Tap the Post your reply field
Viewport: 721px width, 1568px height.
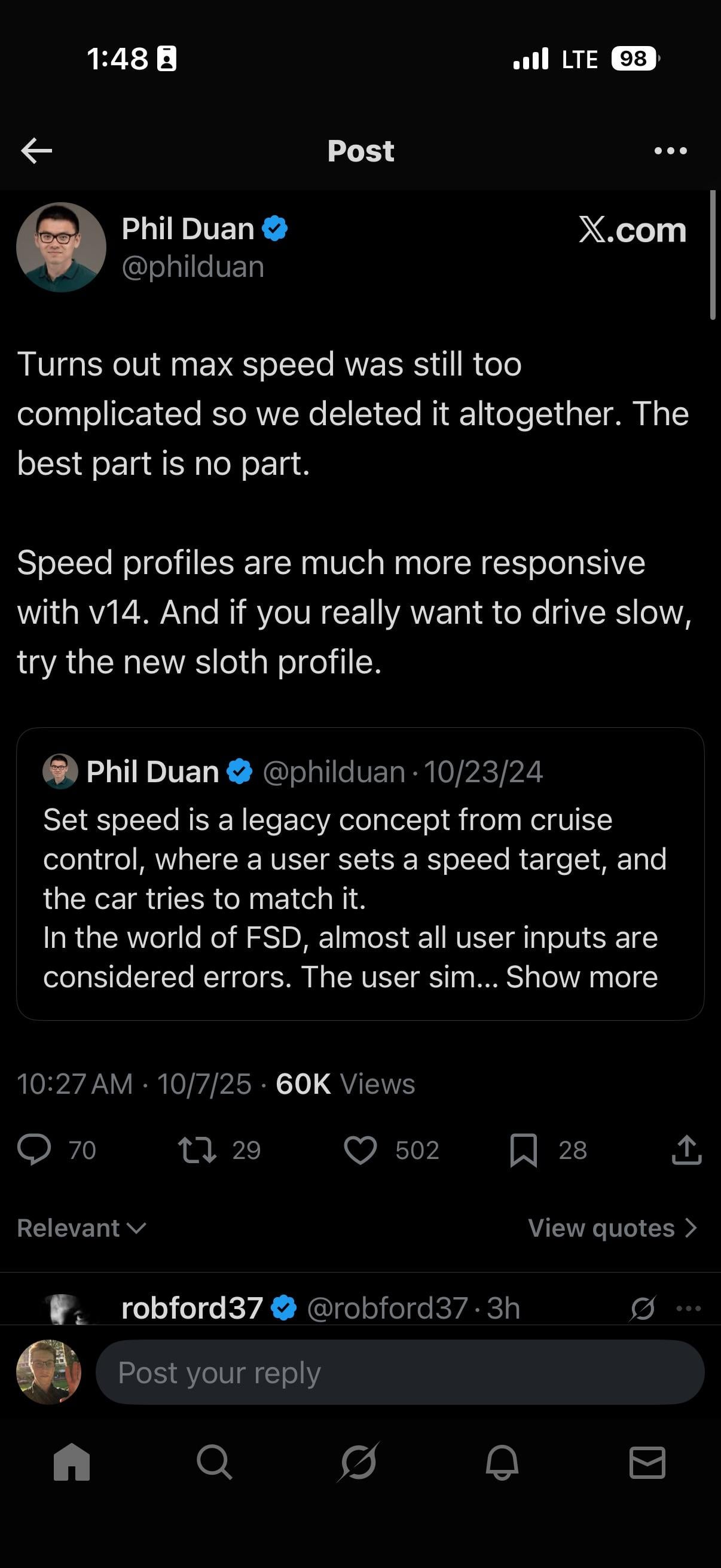[400, 1372]
